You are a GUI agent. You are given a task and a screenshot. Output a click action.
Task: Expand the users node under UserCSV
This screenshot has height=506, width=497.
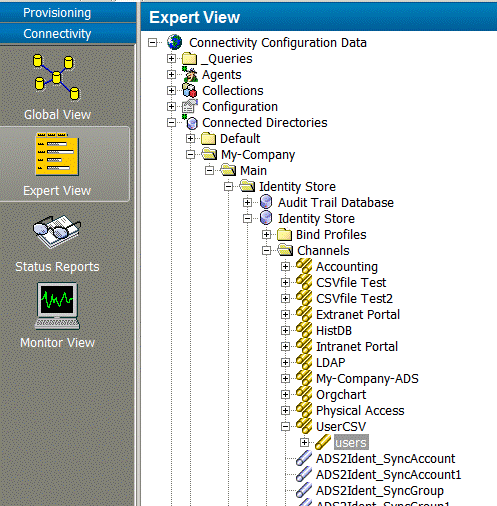(304, 443)
